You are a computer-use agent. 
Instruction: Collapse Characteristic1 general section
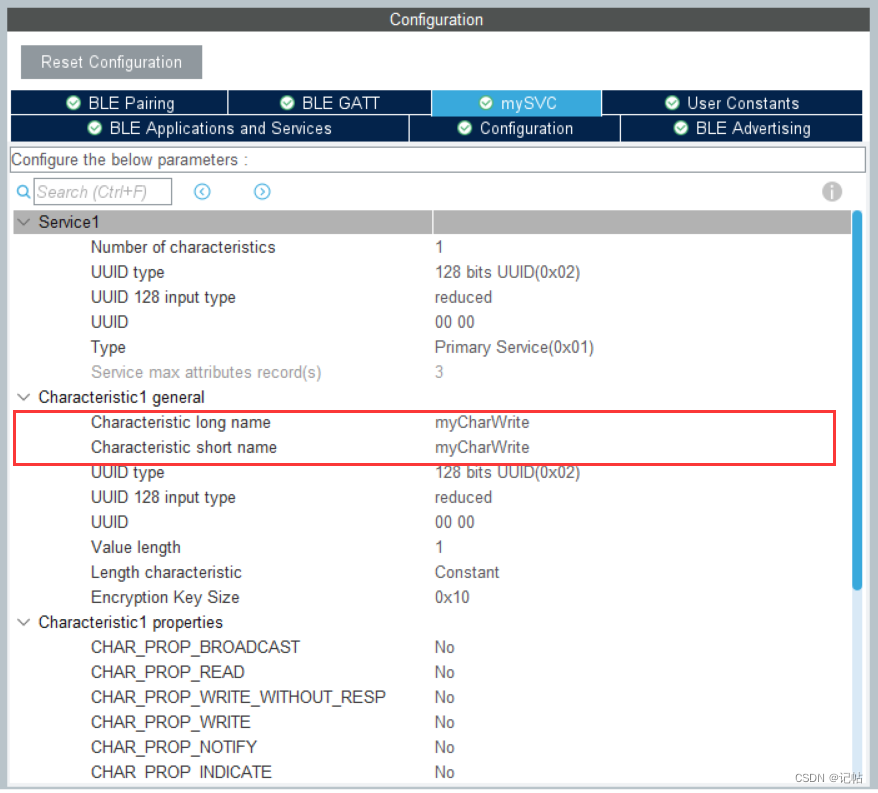24,398
